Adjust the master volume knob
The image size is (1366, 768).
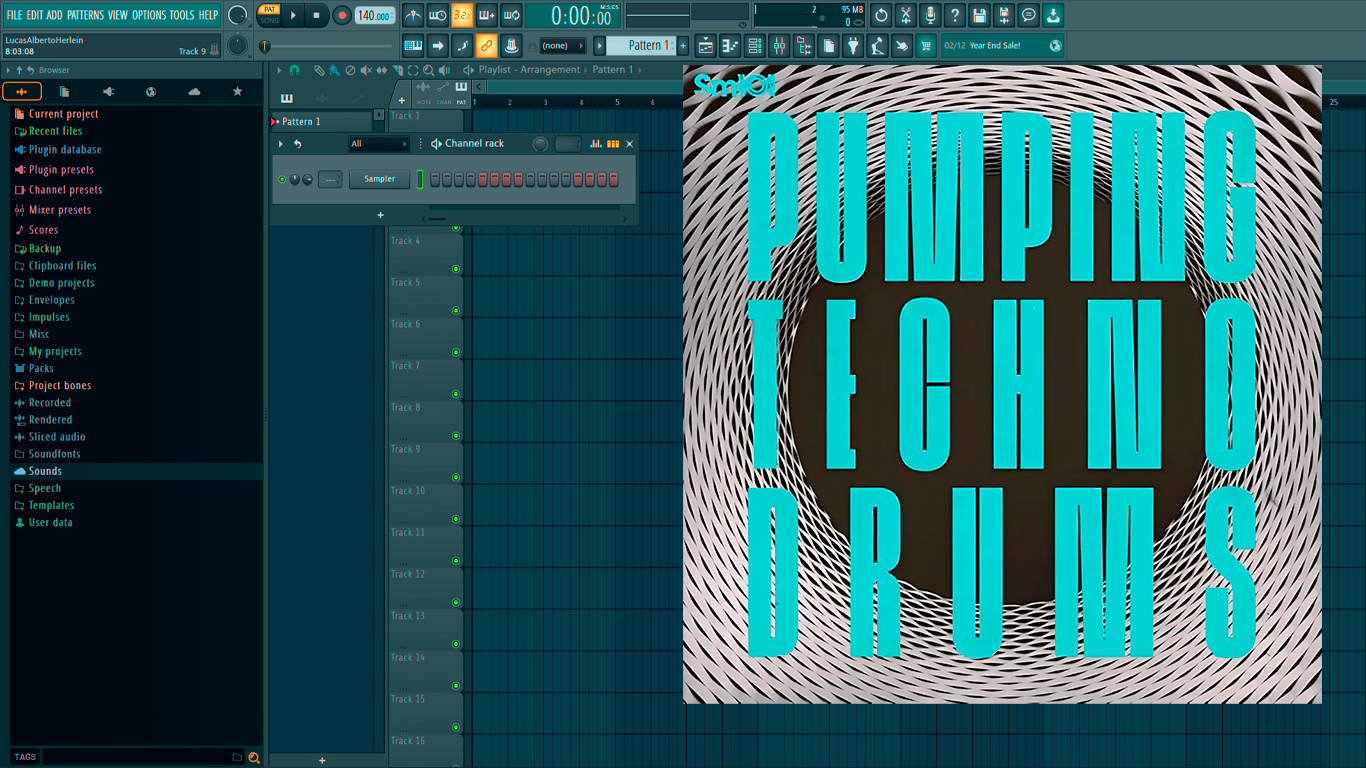(x=238, y=15)
